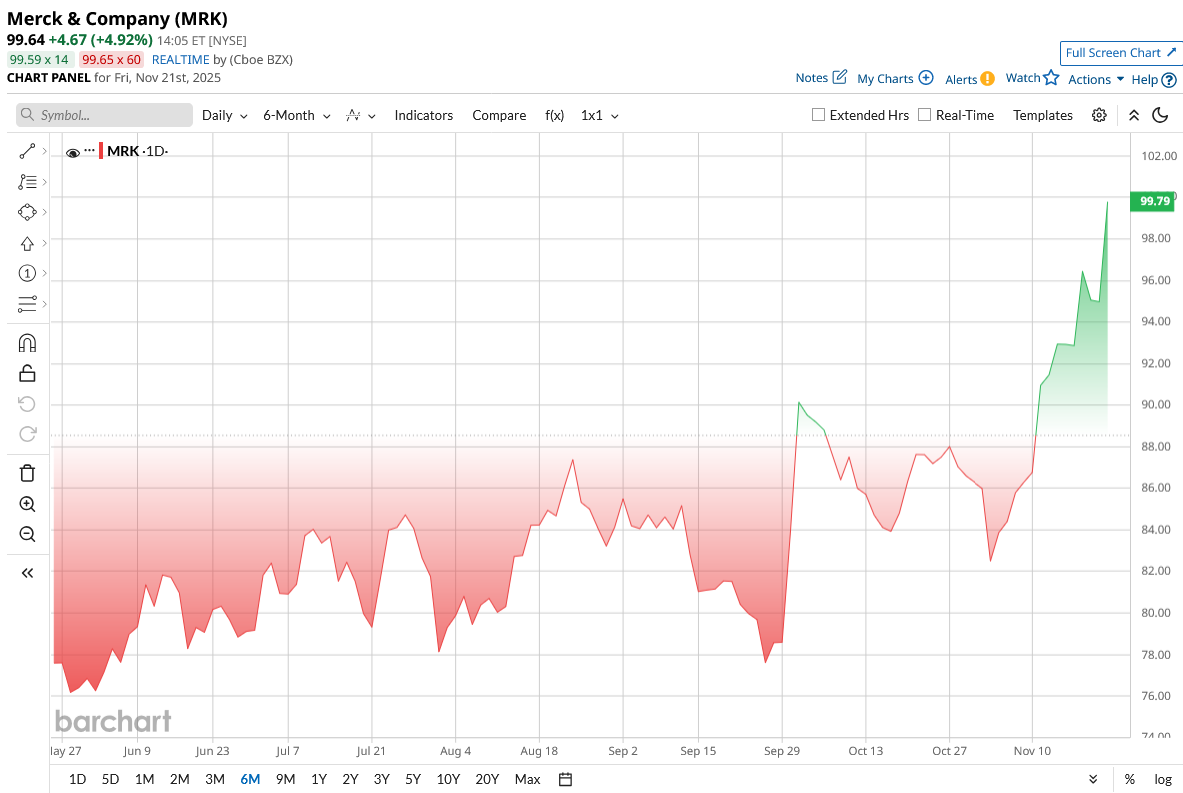Open the 6-Month period dropdown
1183x793 pixels.
(x=297, y=115)
